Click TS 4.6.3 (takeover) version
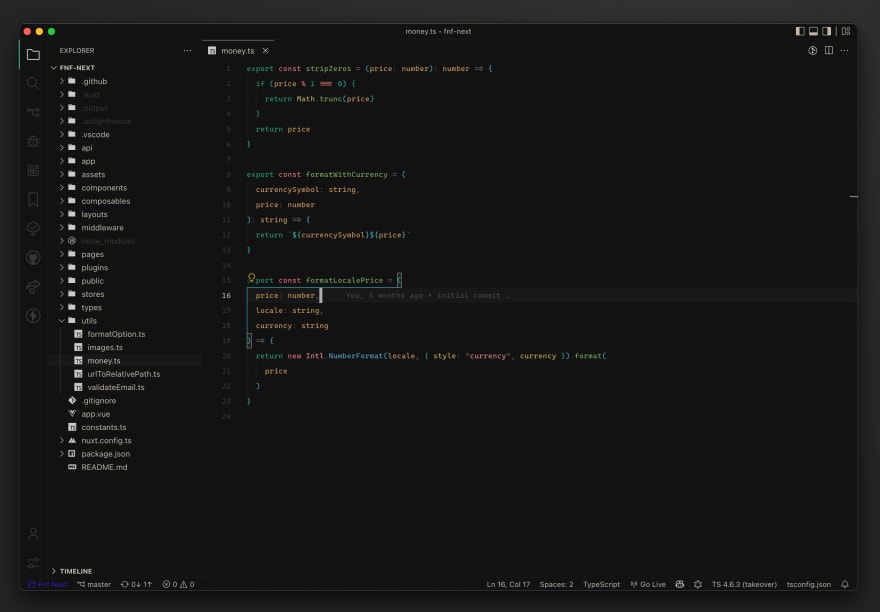Image resolution: width=880 pixels, height=612 pixels. coord(744,584)
